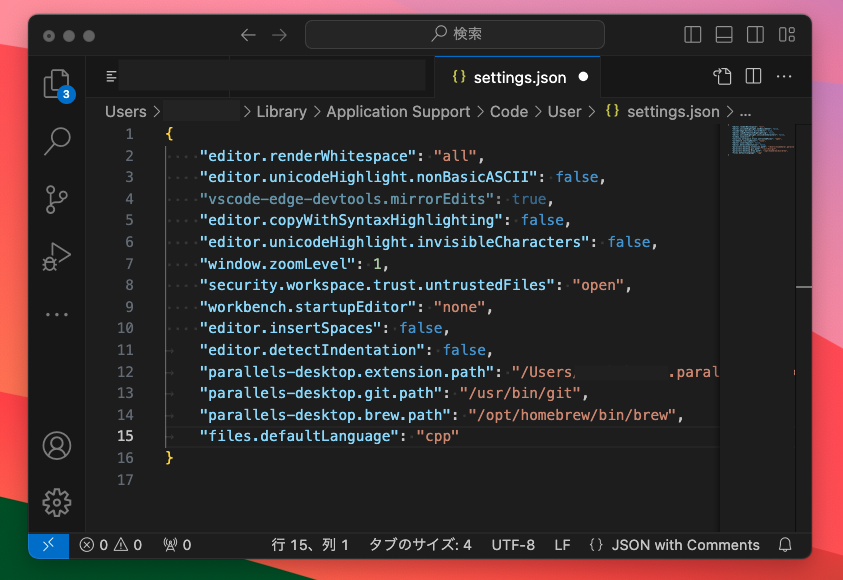This screenshot has height=580, width=843.
Task: Click the "editor.copyWithSyntaxHighlighting" key
Action: pos(351,220)
